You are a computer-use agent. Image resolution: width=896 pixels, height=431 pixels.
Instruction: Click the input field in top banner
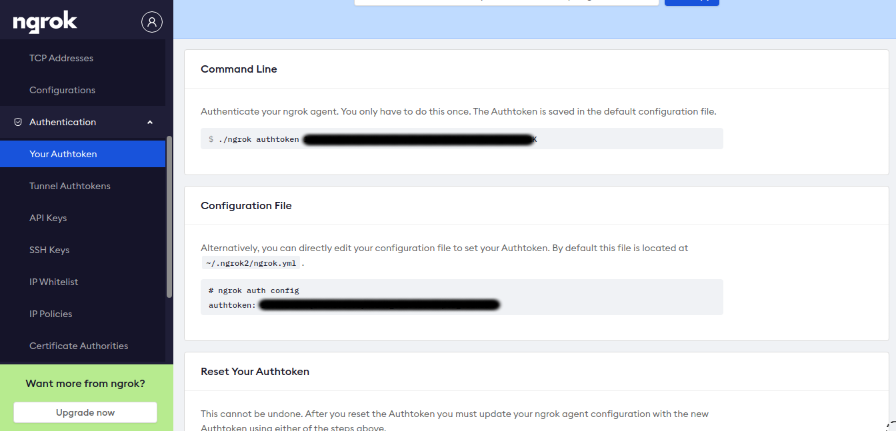(x=506, y=2)
